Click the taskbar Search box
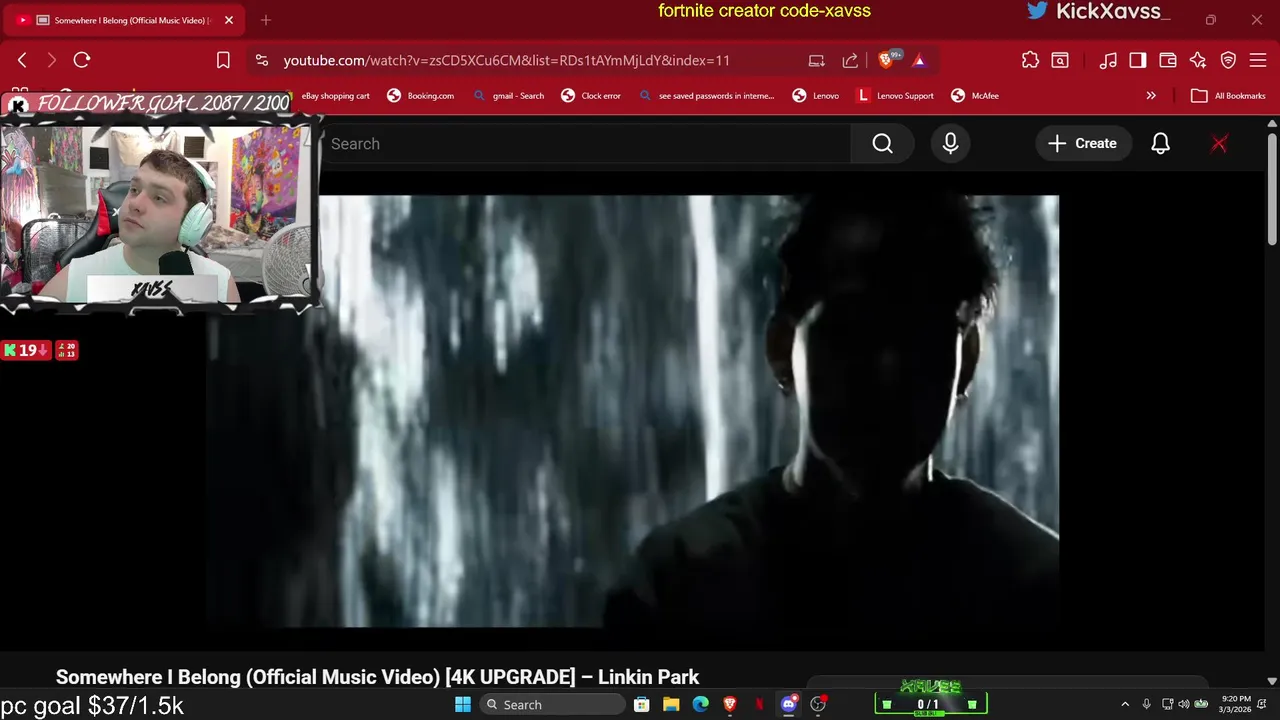 tap(551, 704)
